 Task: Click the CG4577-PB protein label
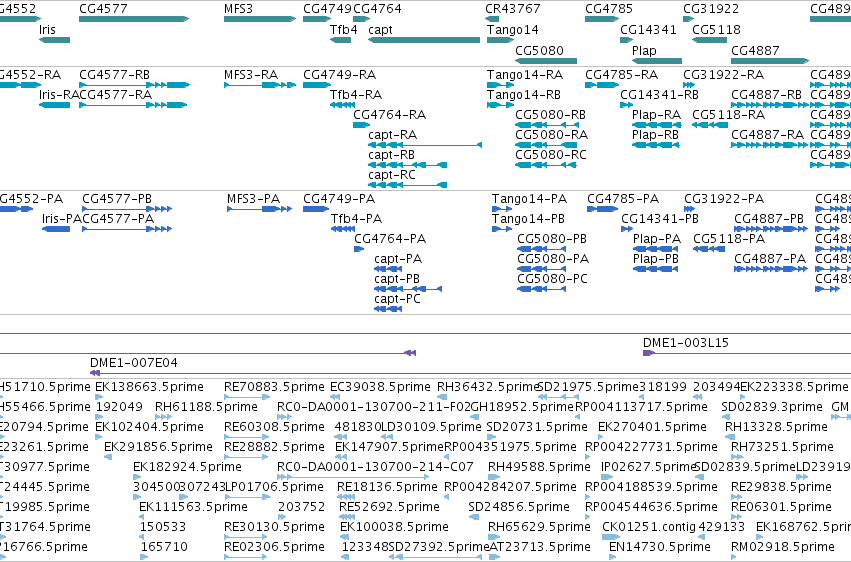(117, 199)
